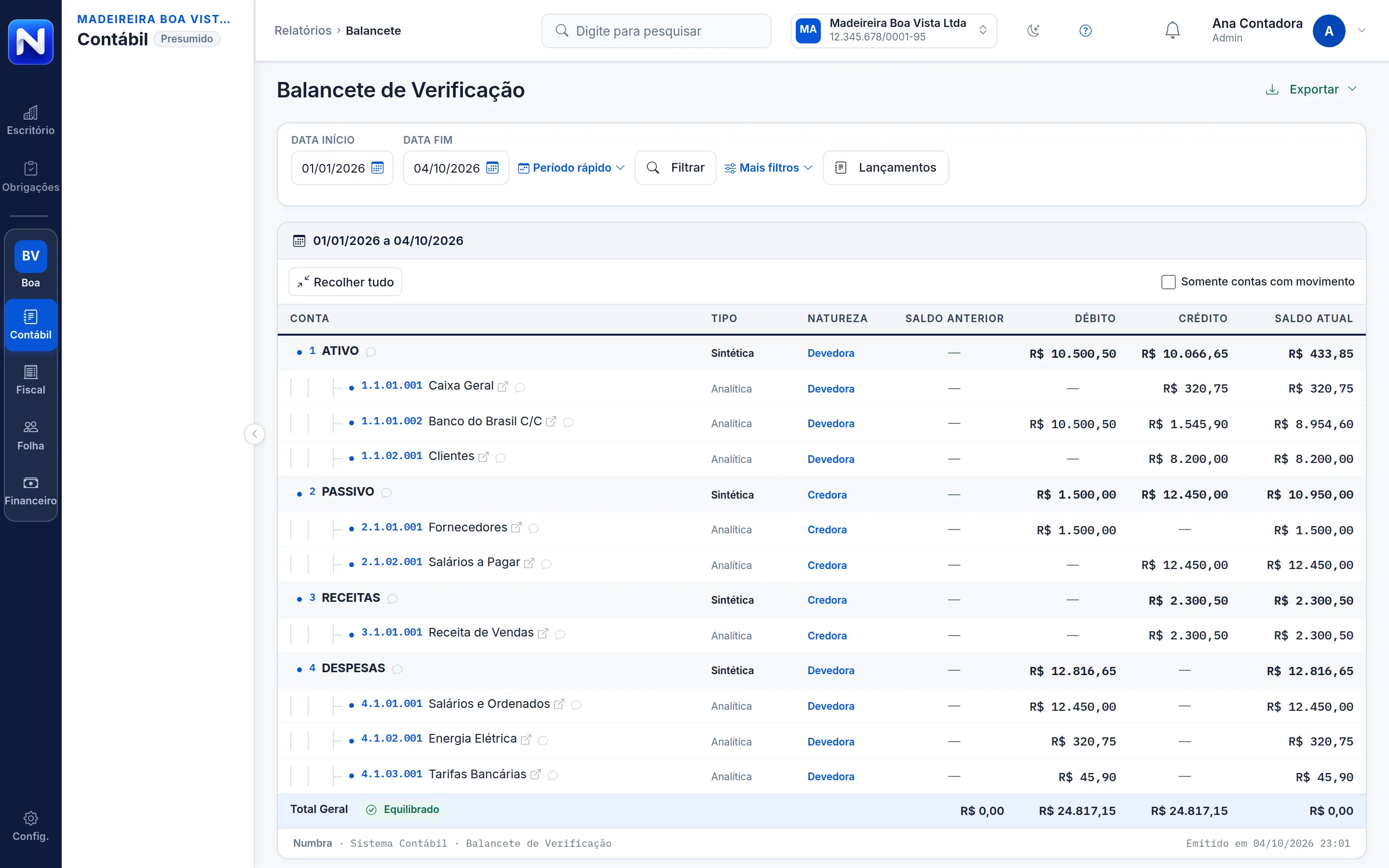
Task: Enable Somente contas com movimento checkbox
Action: pyautogui.click(x=1168, y=282)
